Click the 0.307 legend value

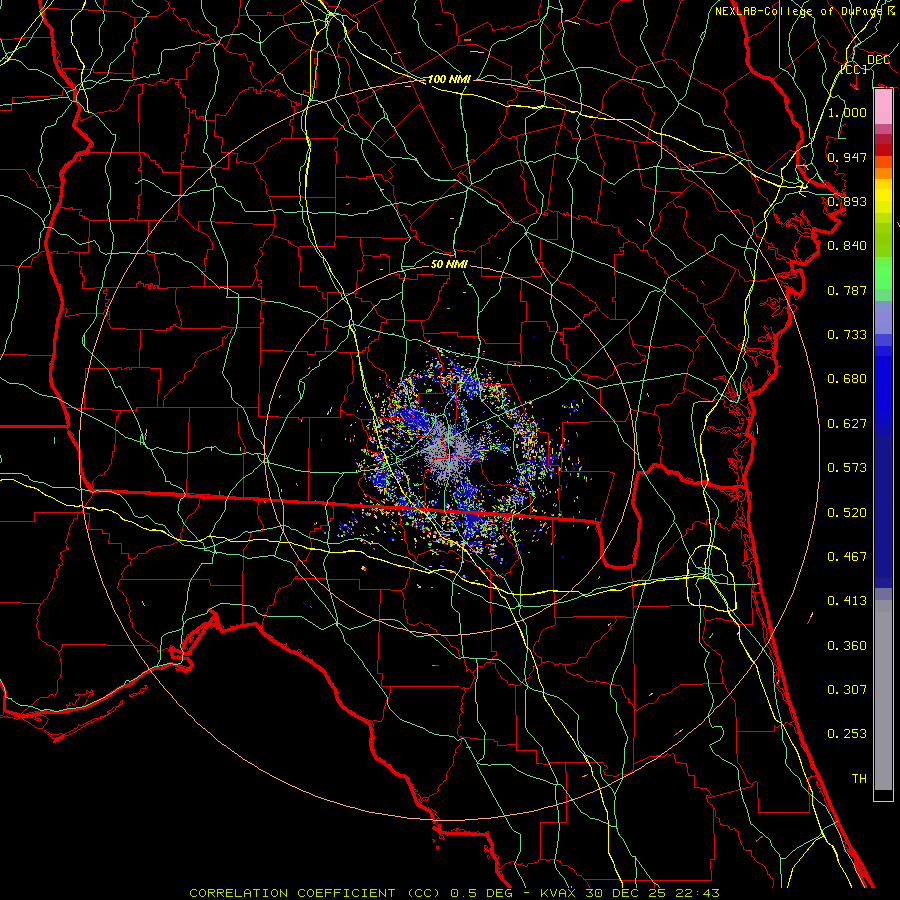coord(847,690)
